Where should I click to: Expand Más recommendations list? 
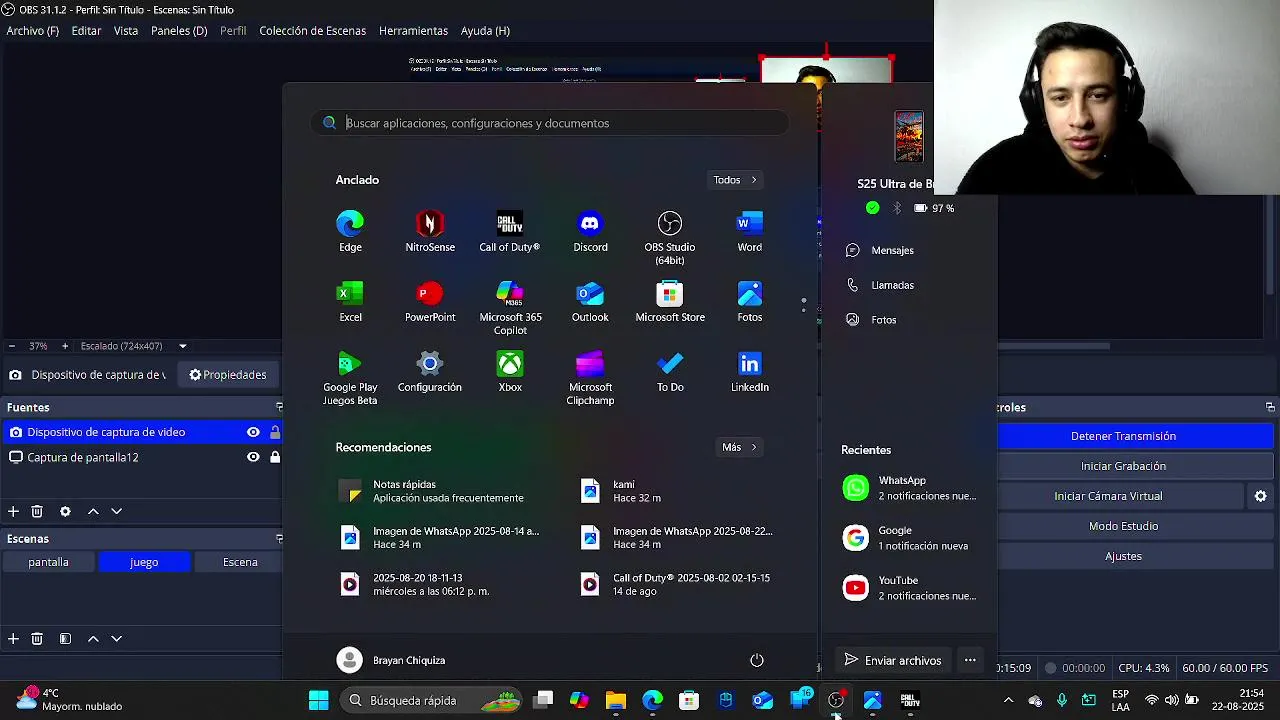click(x=740, y=447)
